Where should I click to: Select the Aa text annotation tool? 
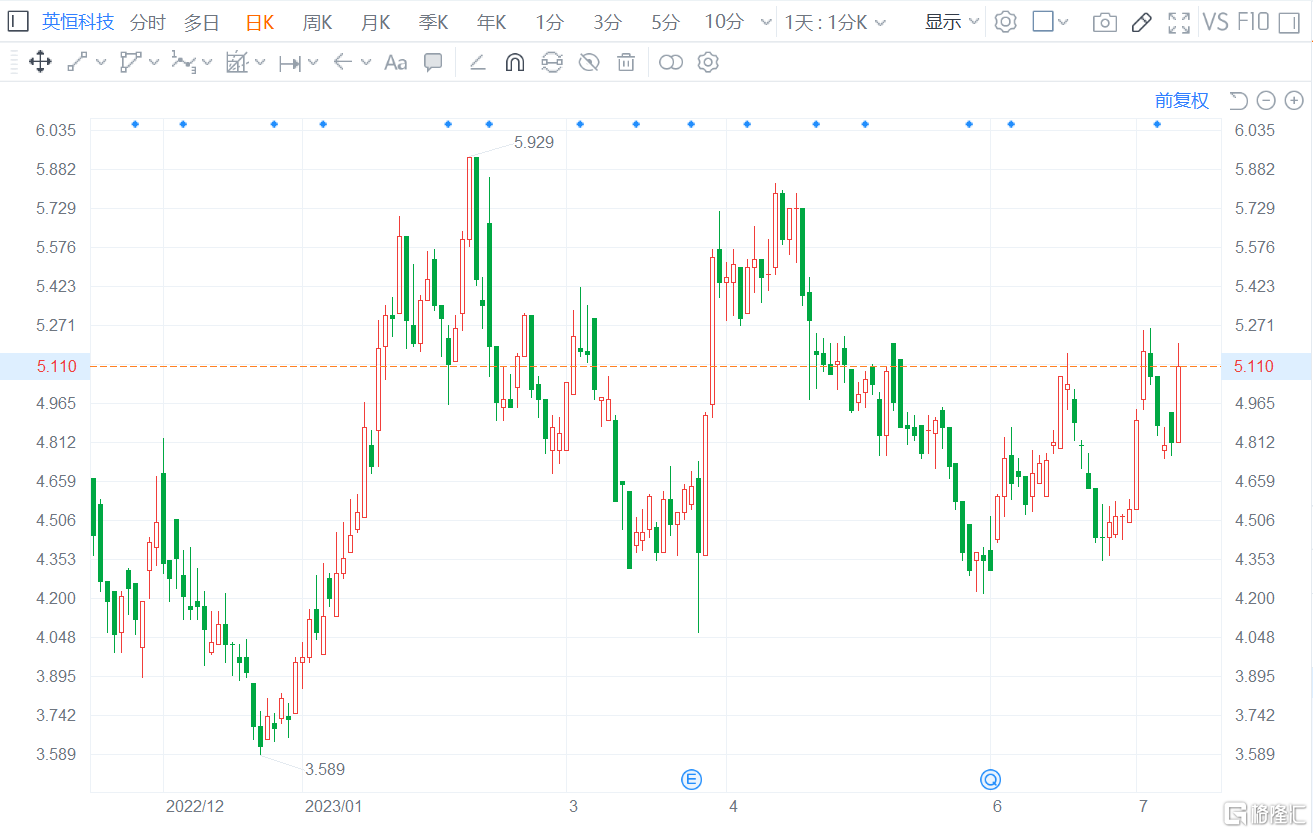[395, 62]
